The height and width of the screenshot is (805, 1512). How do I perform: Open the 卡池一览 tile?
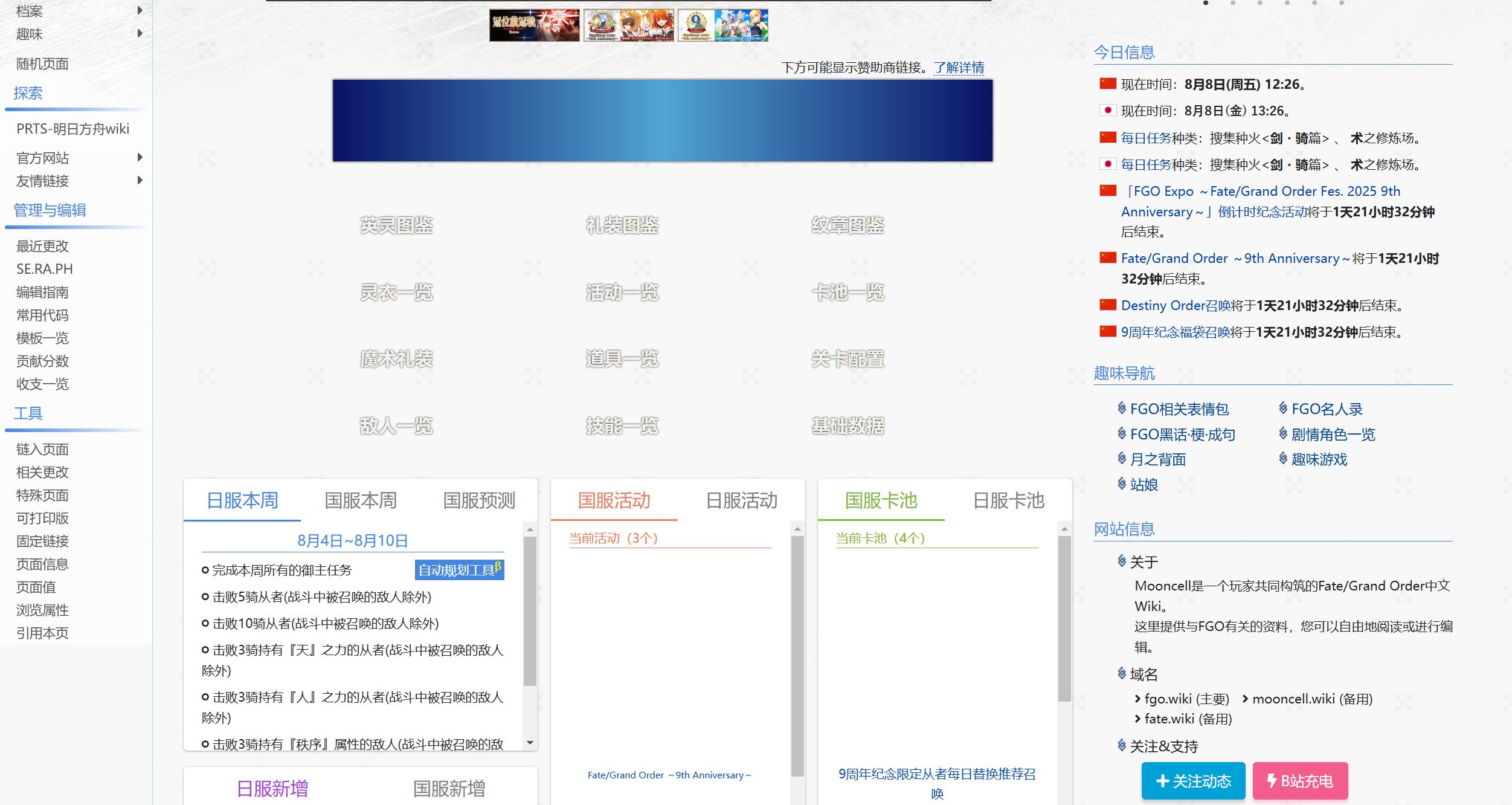(x=848, y=293)
